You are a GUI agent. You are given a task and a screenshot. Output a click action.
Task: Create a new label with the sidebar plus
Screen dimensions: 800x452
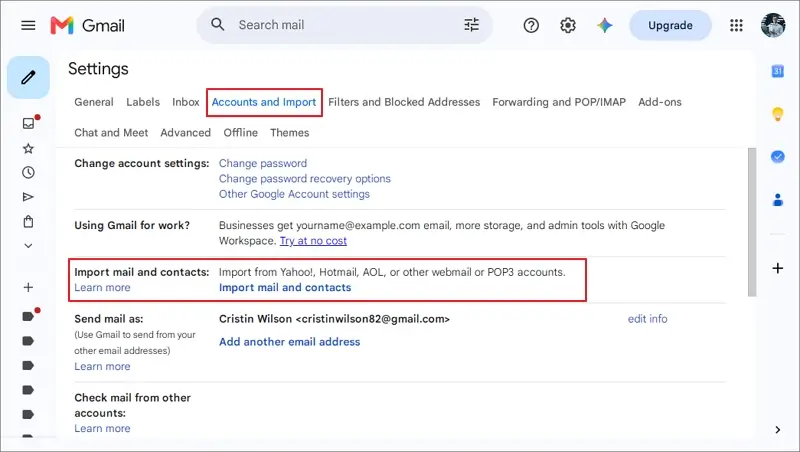click(29, 287)
